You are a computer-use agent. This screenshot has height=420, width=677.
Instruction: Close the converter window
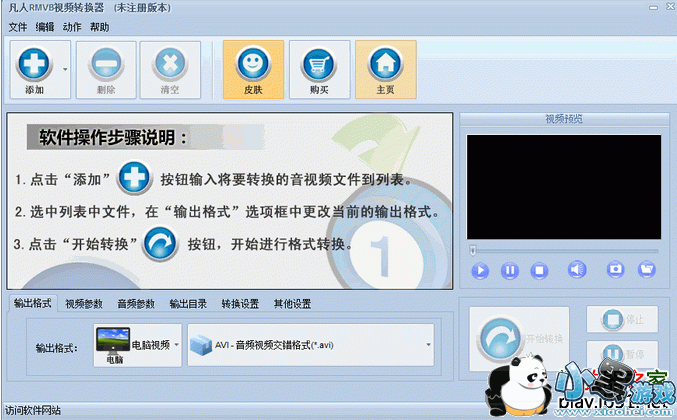[672, 7]
